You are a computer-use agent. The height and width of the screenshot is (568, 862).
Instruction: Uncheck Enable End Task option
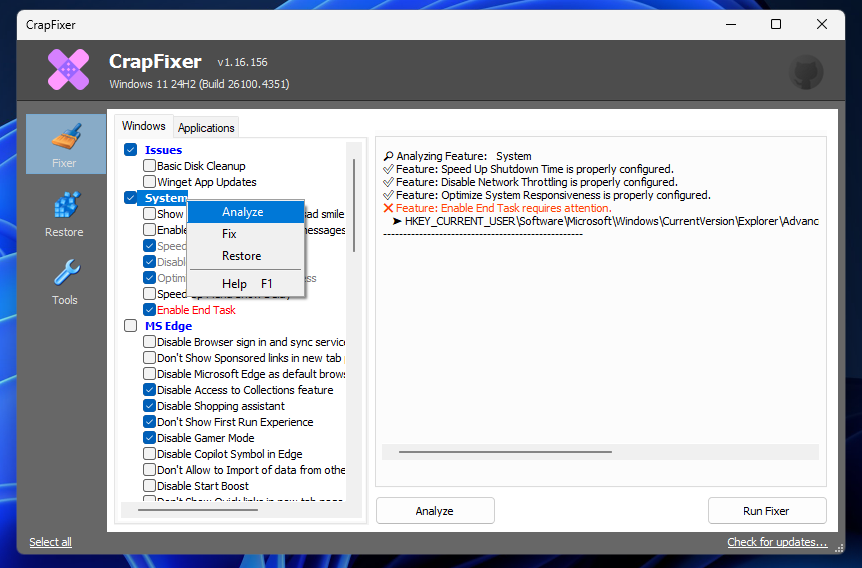[149, 310]
